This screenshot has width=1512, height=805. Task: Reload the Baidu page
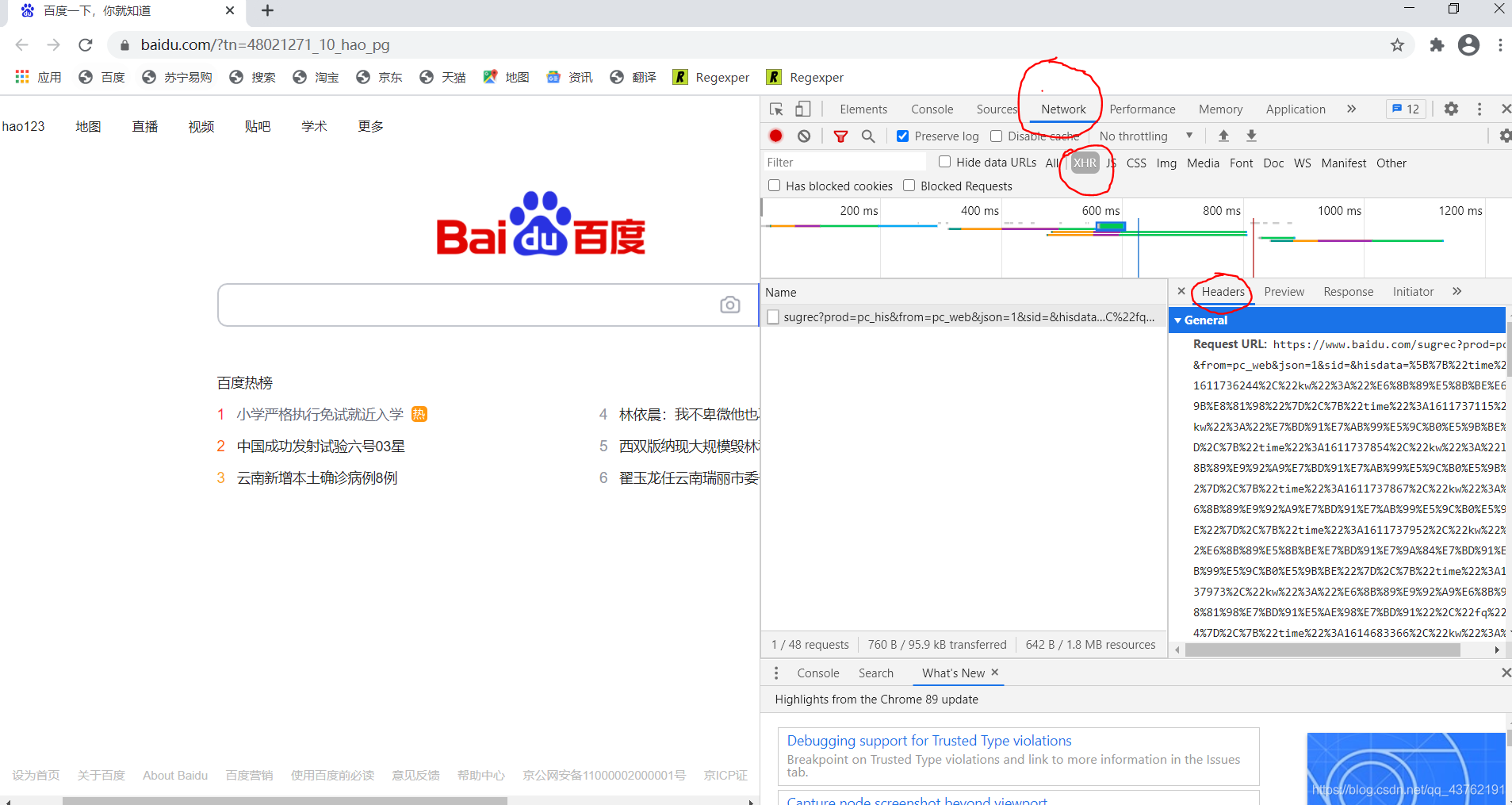(86, 45)
